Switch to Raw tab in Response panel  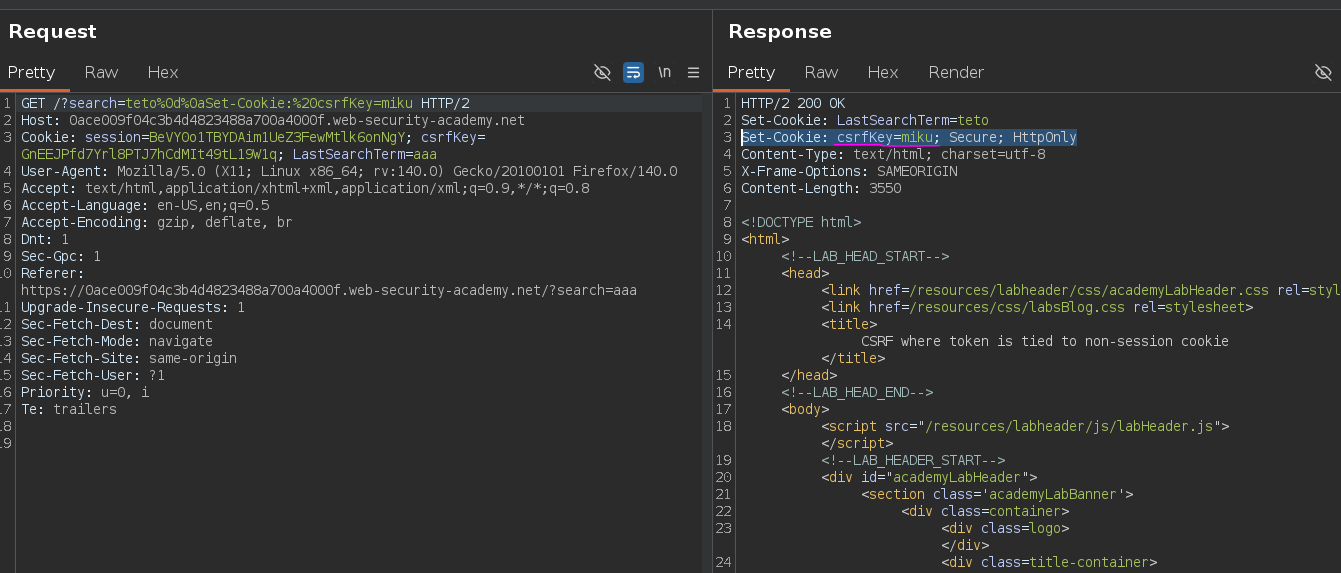tap(821, 72)
